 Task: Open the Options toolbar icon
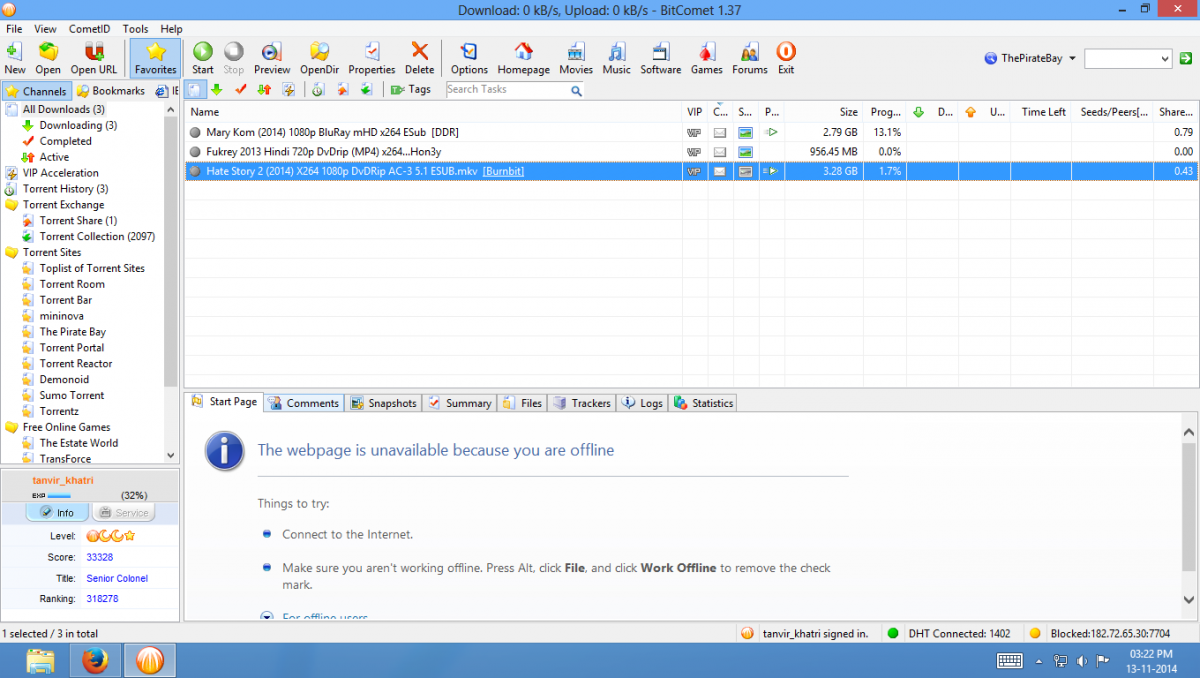pos(469,58)
